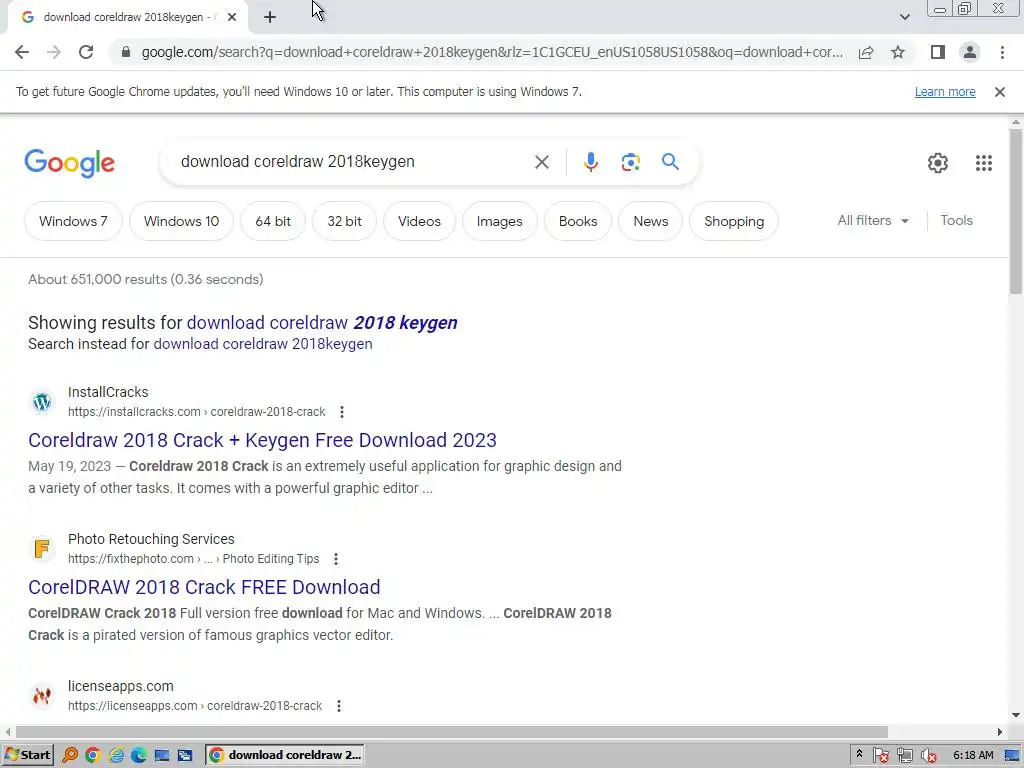Launch Chrome from taskbar quick launch
This screenshot has width=1024, height=768.
[93, 756]
